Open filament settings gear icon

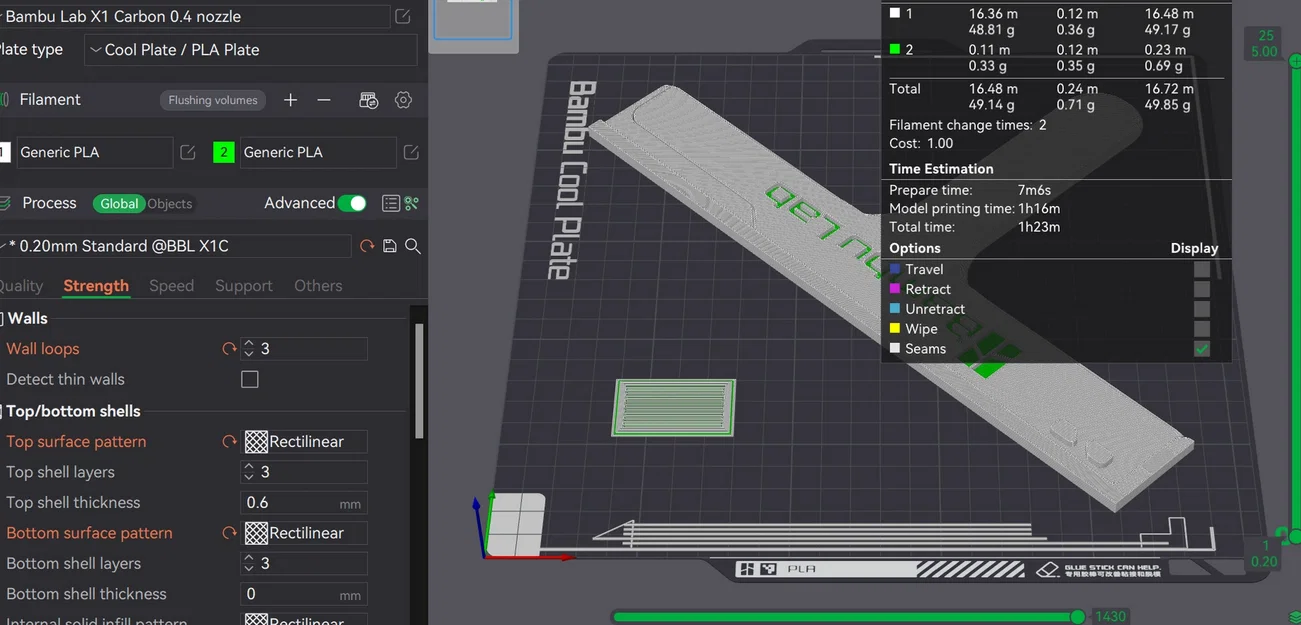[404, 100]
